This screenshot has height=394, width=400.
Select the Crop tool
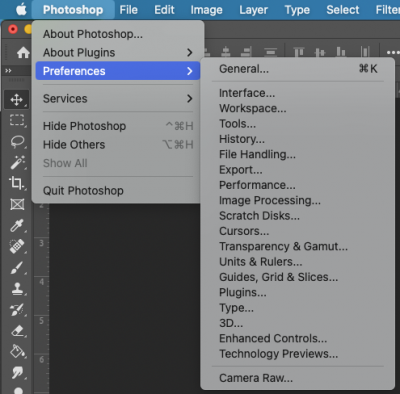[x=17, y=183]
